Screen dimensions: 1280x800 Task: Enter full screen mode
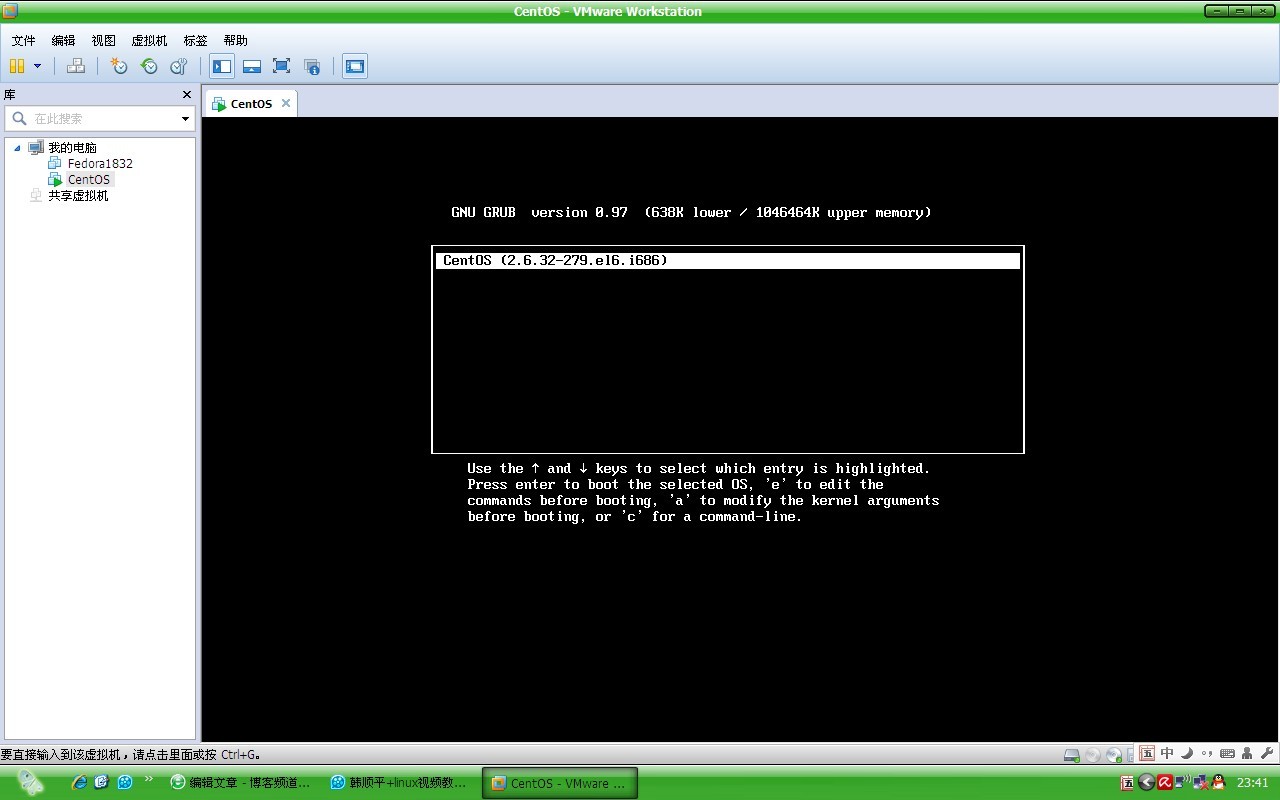pyautogui.click(x=281, y=66)
